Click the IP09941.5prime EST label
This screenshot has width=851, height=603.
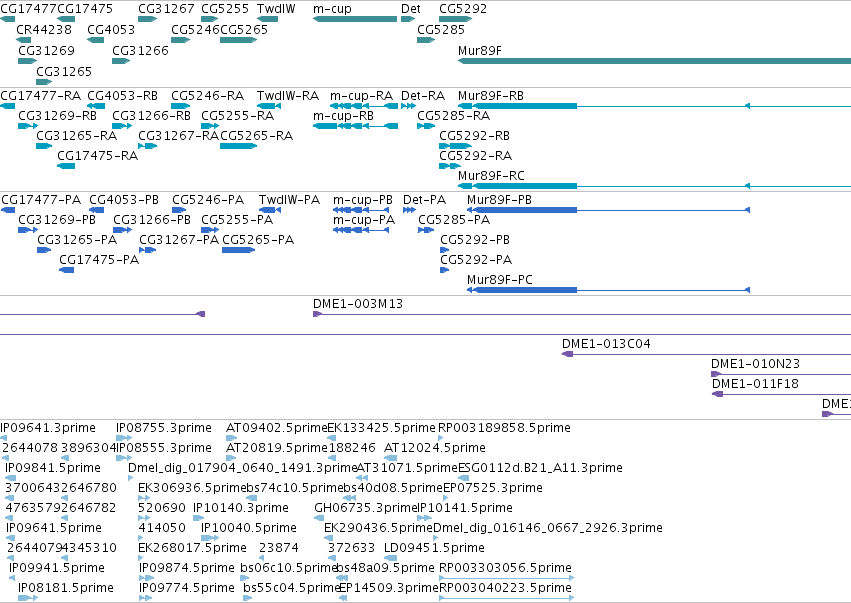[57, 568]
